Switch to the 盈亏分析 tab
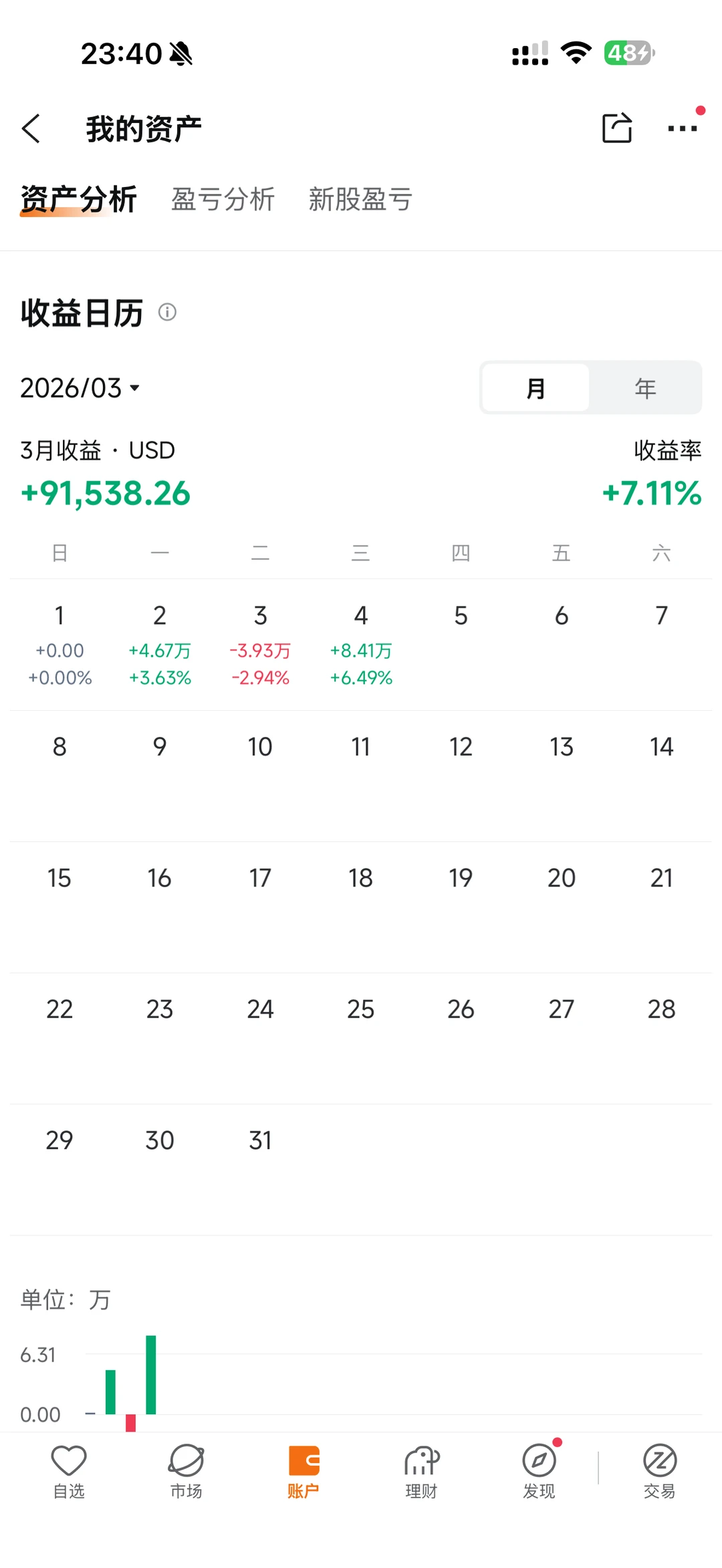The image size is (722, 1568). (x=223, y=199)
